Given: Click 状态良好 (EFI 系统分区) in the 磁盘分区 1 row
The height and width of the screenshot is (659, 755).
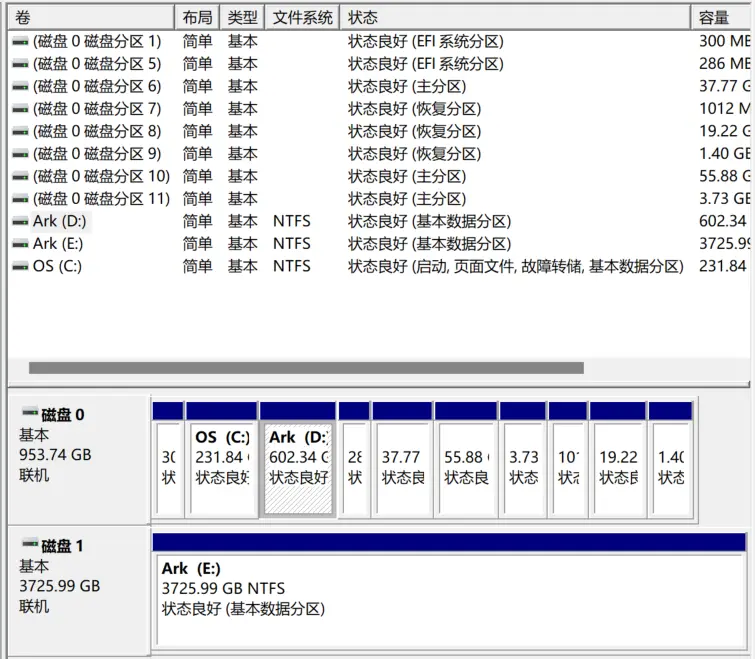Looking at the screenshot, I should [426, 42].
